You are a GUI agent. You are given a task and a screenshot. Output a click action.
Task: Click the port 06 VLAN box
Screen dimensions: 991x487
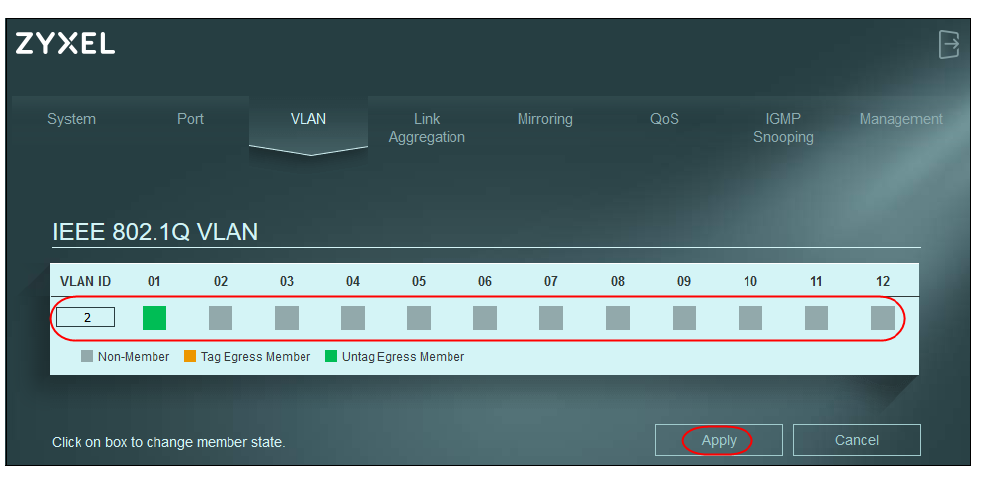click(485, 318)
